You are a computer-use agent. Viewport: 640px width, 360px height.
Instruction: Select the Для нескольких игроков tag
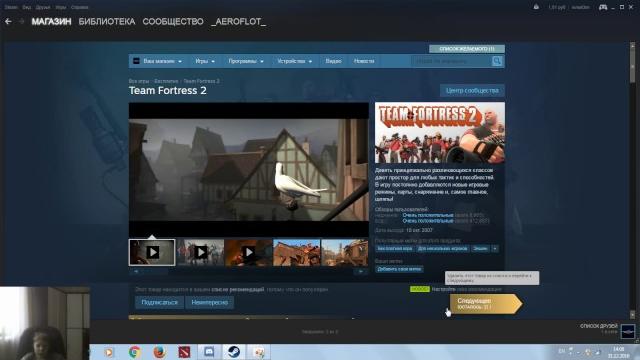(x=442, y=248)
